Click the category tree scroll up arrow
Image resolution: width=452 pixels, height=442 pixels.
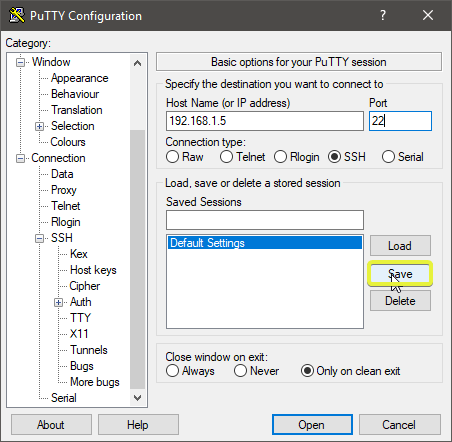(x=137, y=63)
